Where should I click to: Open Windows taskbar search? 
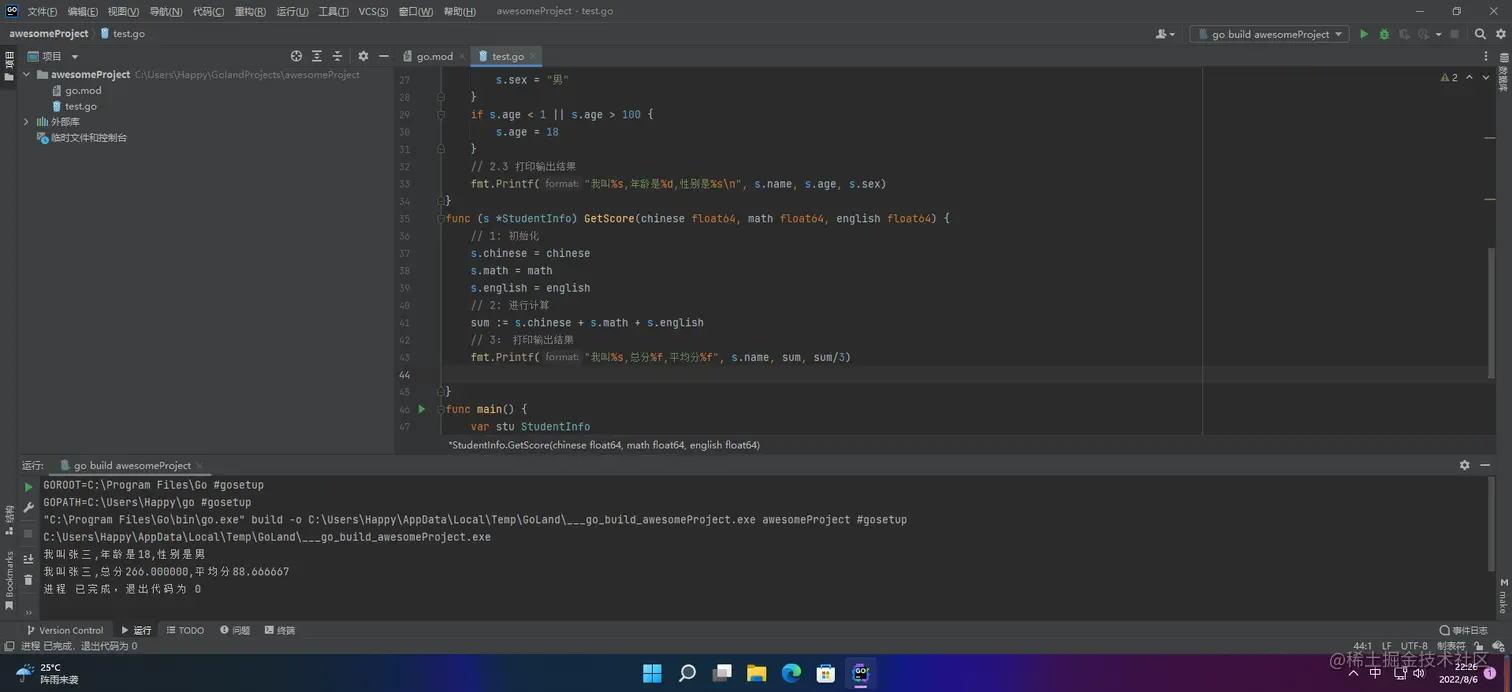(x=687, y=673)
